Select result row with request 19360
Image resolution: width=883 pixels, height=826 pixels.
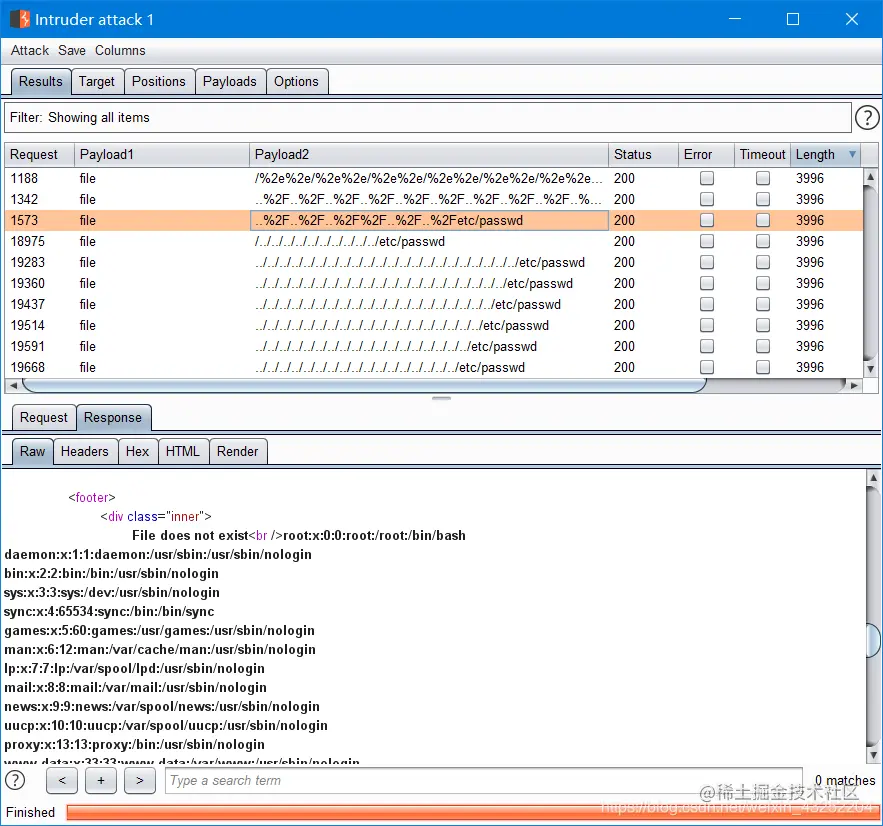click(434, 283)
